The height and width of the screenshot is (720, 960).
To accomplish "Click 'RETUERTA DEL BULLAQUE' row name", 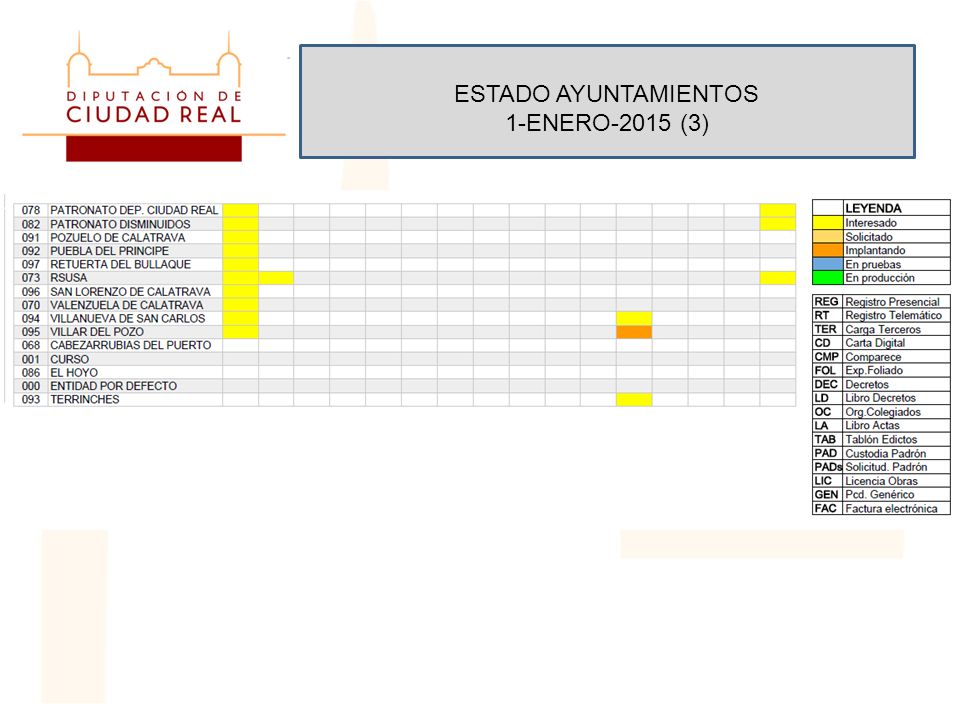I will point(121,264).
